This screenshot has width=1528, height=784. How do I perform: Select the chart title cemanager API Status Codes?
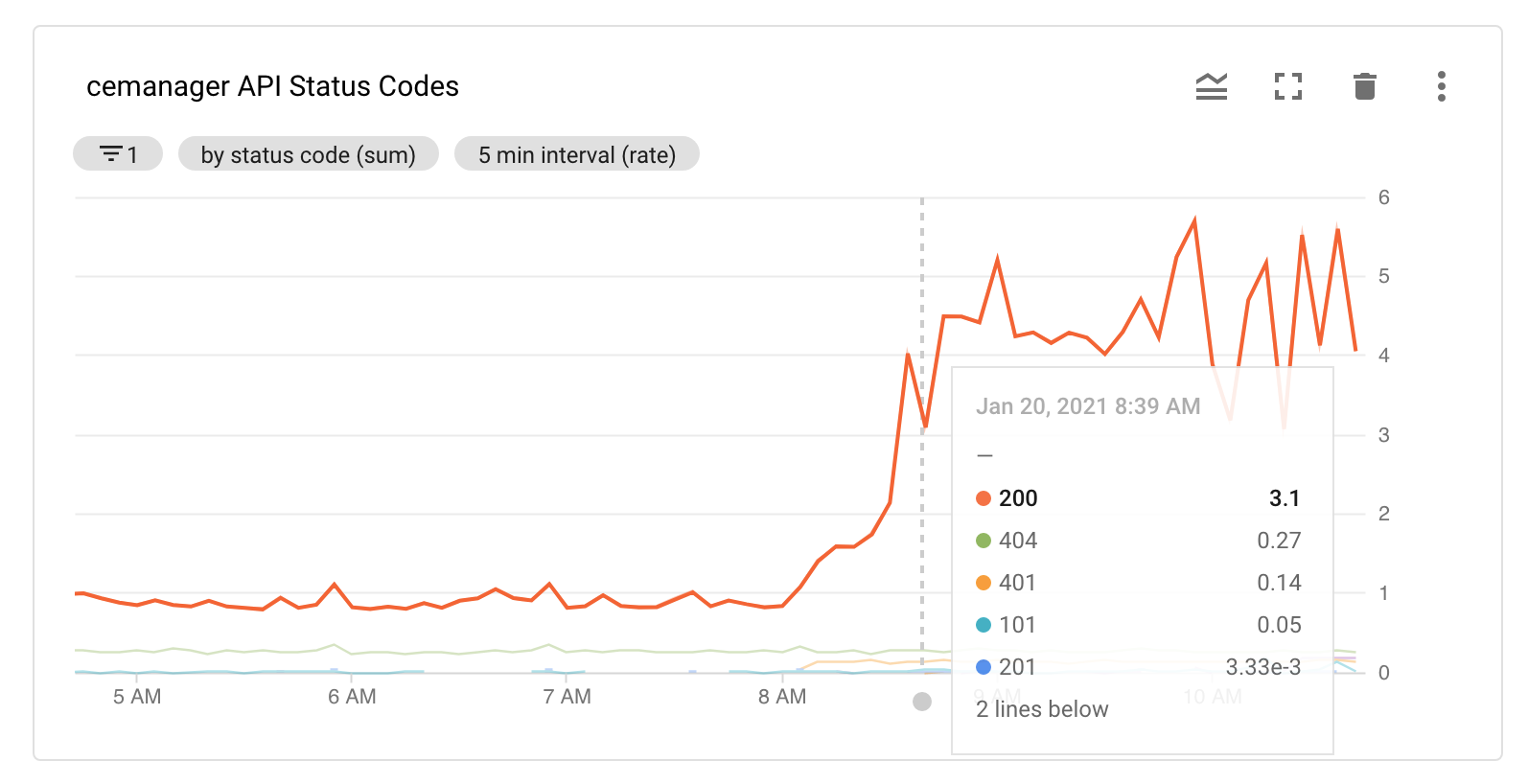pos(272,85)
